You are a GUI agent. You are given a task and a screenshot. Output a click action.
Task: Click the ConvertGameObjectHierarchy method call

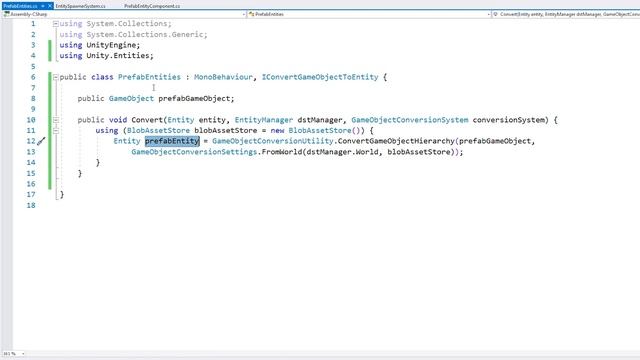coord(396,141)
